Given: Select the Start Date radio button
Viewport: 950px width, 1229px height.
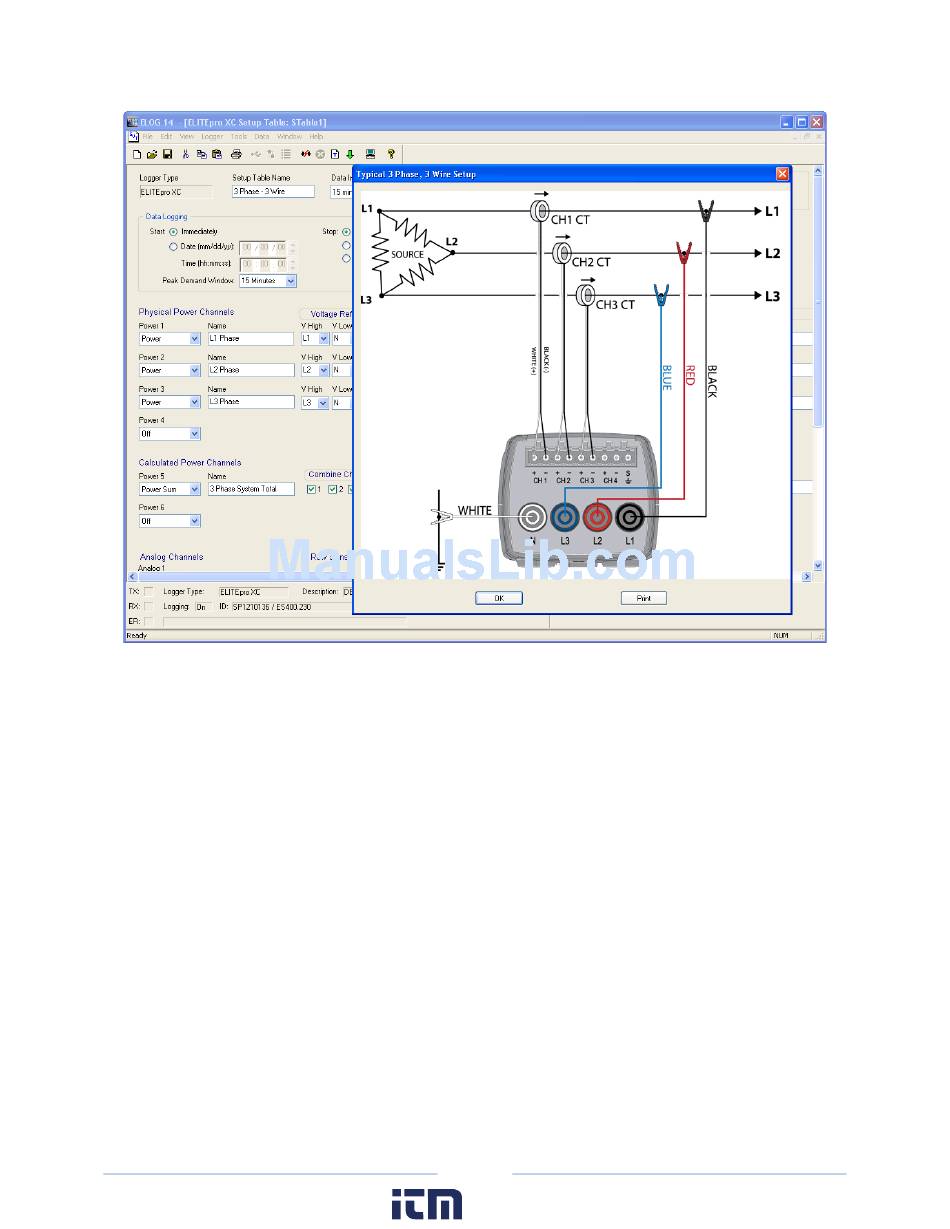Looking at the screenshot, I should pos(173,246).
